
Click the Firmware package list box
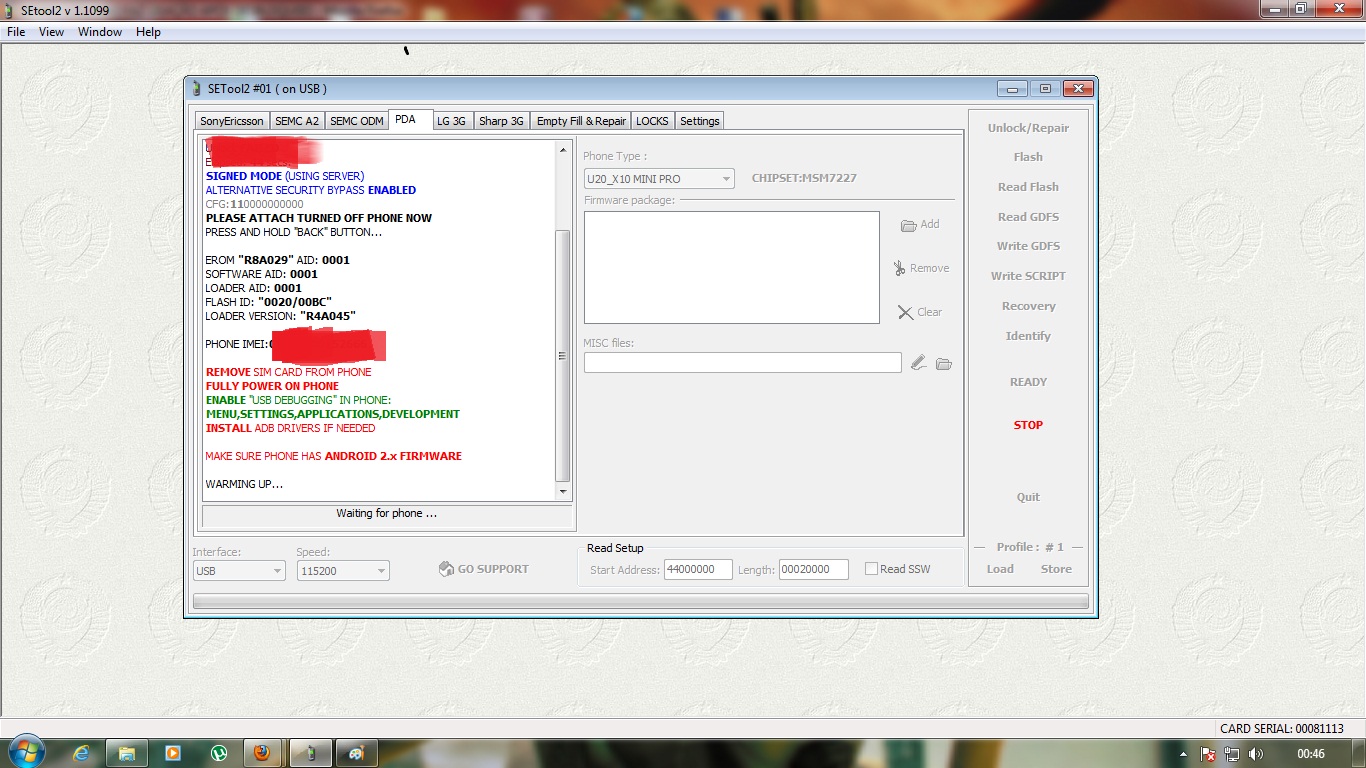coord(732,267)
